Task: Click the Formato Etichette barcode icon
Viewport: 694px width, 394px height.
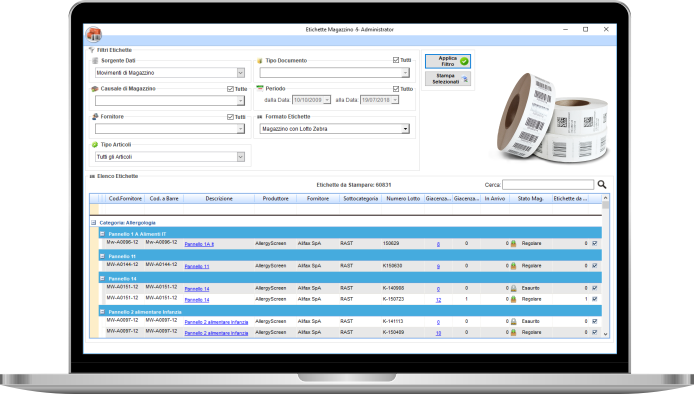Action: pos(260,117)
